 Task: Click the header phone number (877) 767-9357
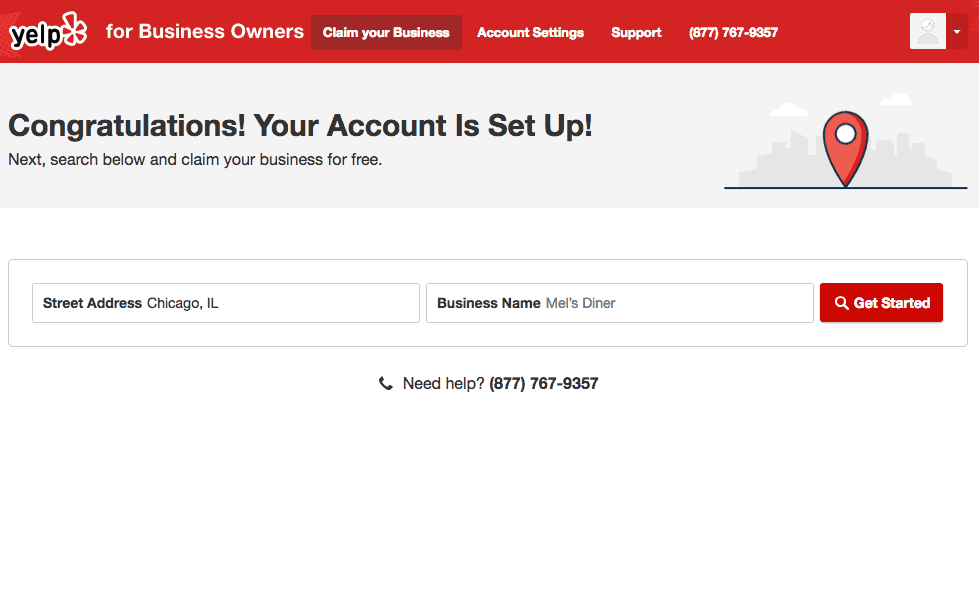[733, 32]
